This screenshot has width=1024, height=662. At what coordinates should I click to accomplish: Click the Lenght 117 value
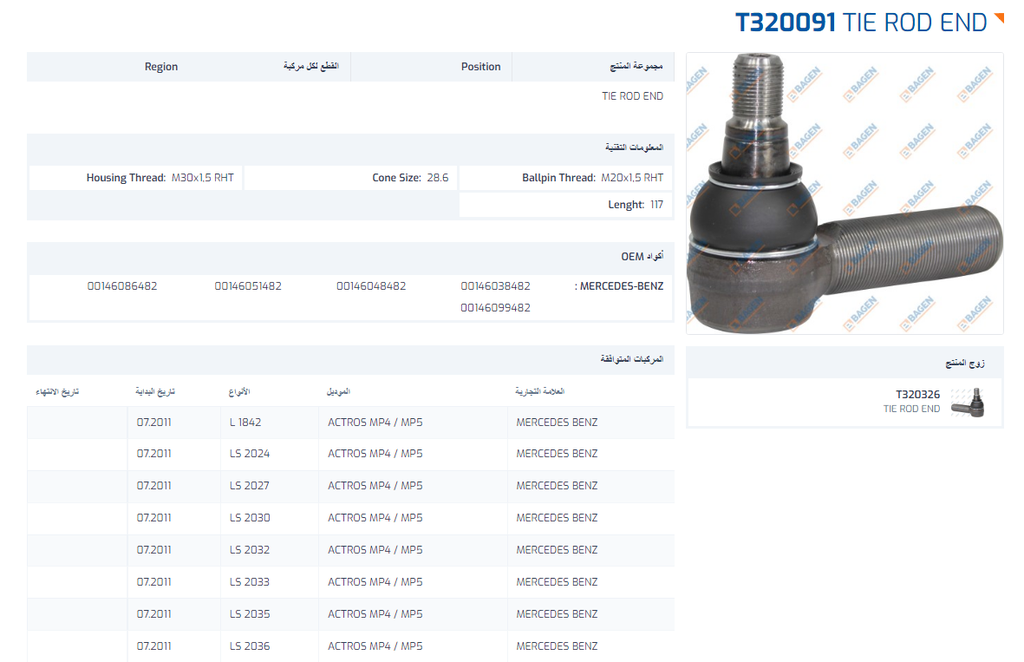click(656, 204)
